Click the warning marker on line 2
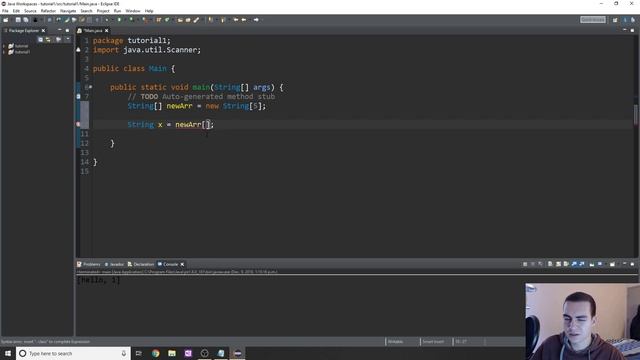The width and height of the screenshot is (640, 360). pos(78,50)
